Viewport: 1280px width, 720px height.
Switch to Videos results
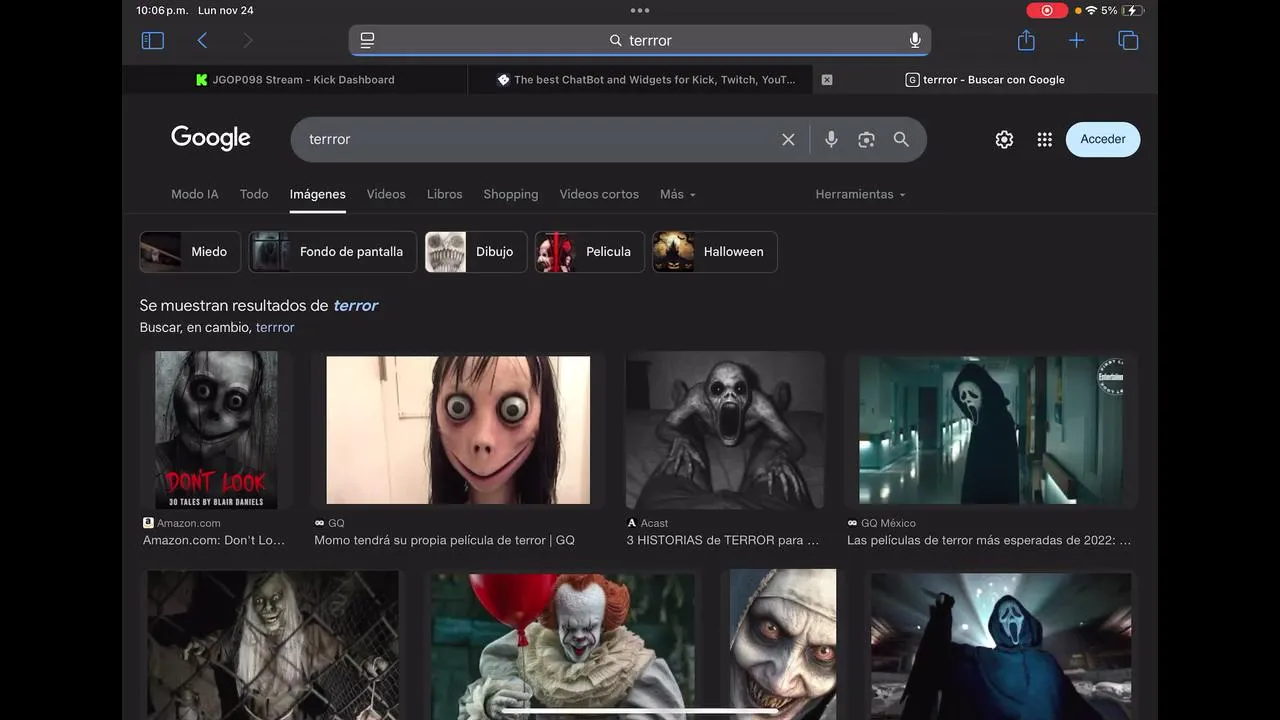(x=386, y=194)
